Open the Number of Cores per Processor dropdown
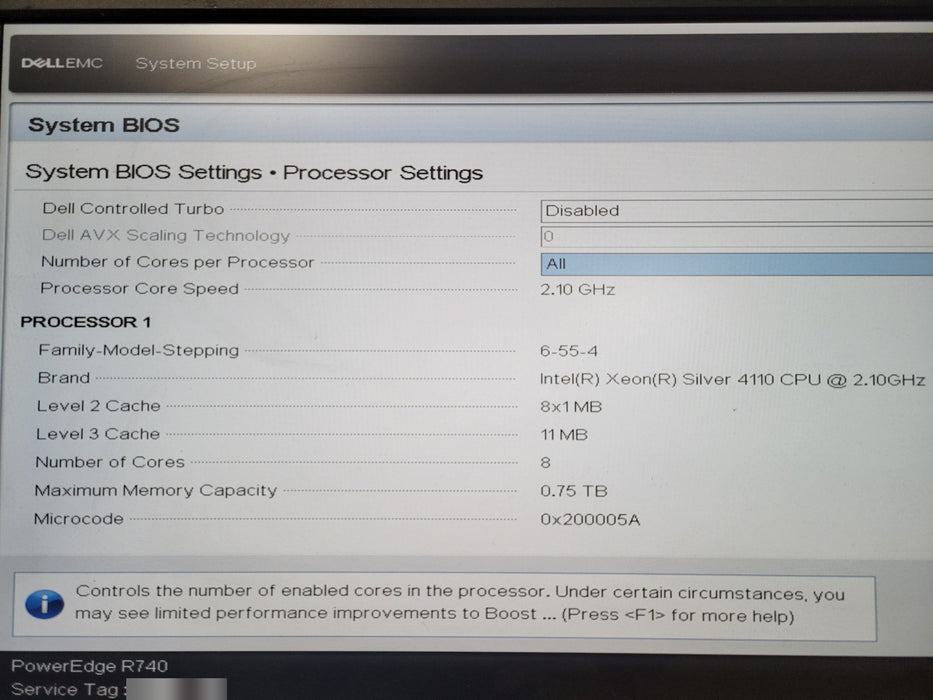 (x=737, y=264)
